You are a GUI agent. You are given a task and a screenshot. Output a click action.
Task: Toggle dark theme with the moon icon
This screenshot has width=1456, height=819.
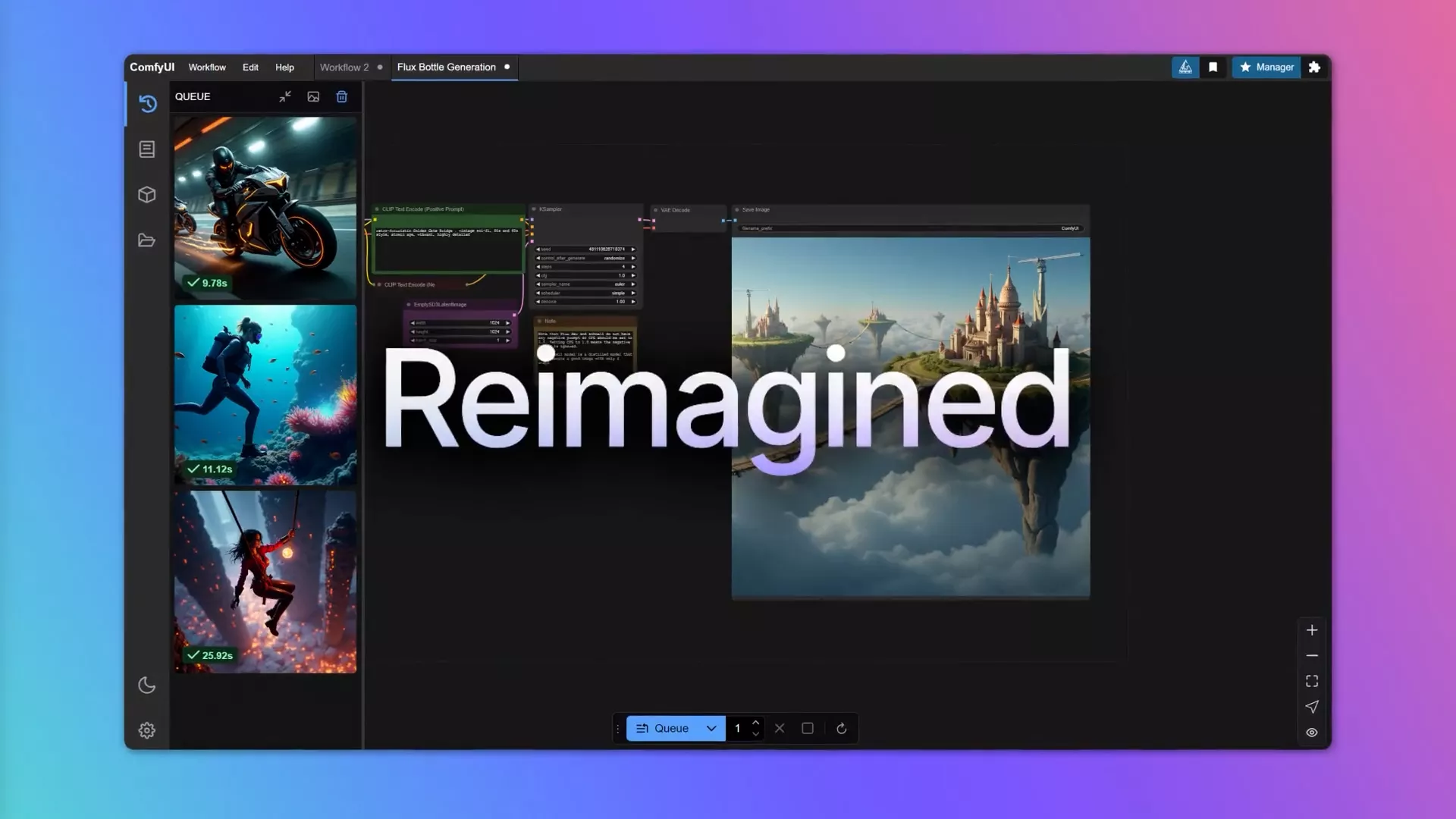(147, 686)
